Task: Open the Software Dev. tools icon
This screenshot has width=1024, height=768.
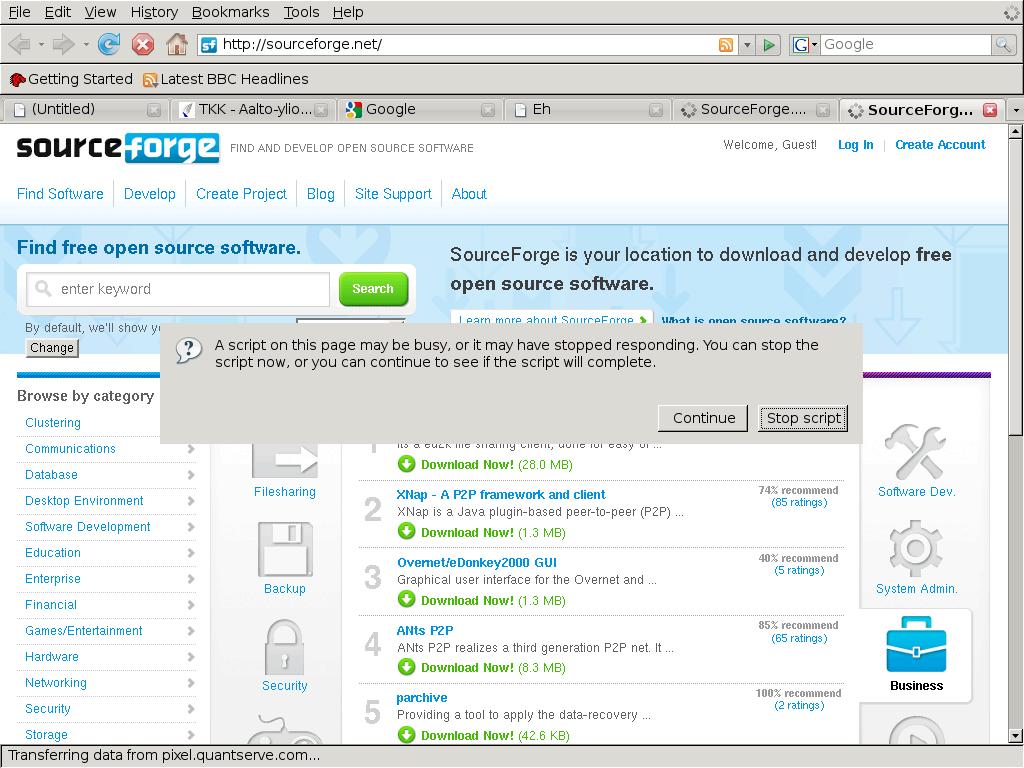Action: (916, 452)
